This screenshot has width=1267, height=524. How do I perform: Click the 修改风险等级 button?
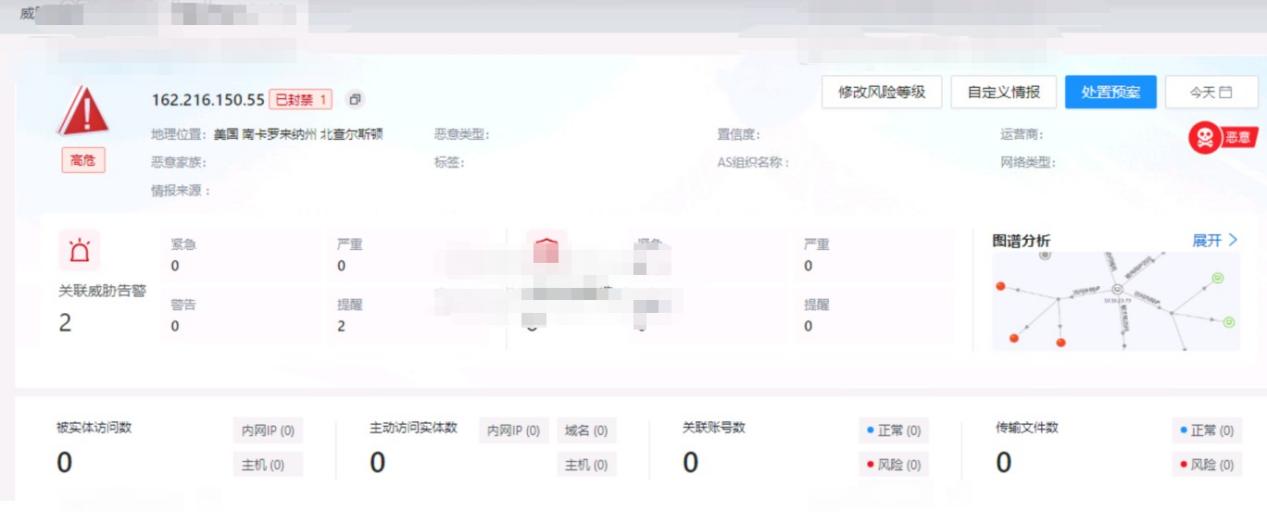coord(882,92)
